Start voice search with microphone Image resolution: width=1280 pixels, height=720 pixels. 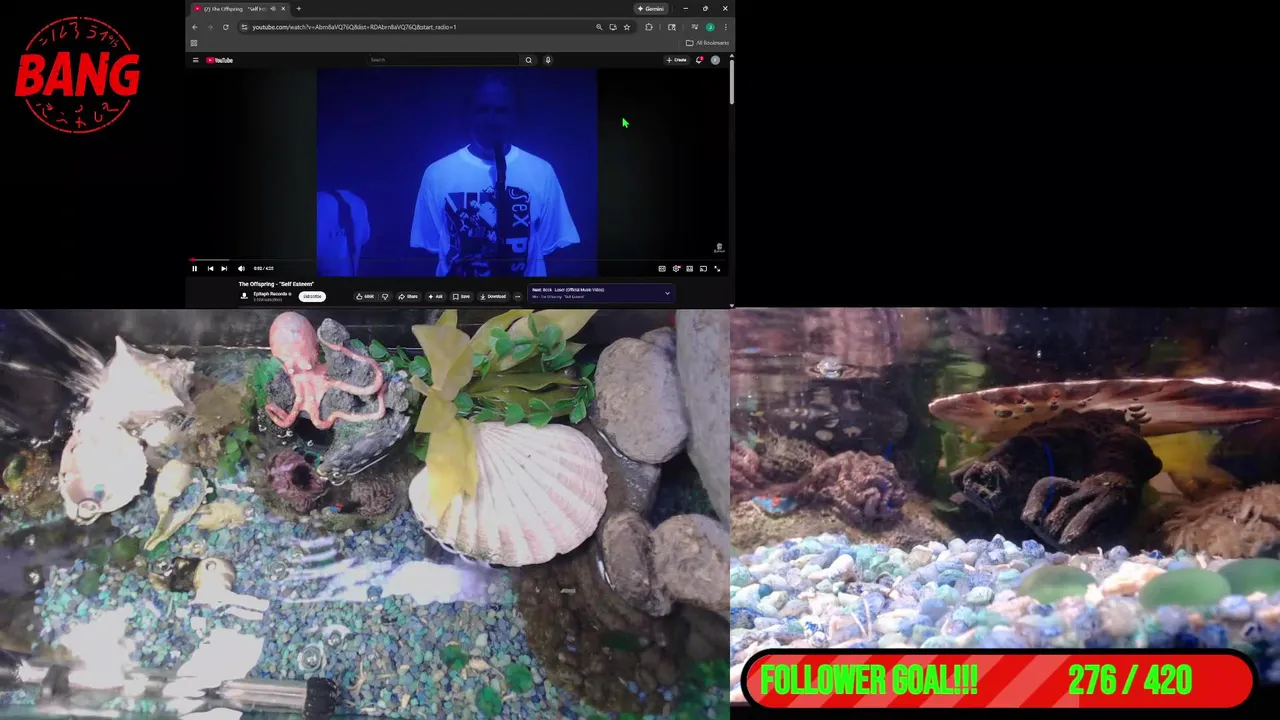point(548,60)
